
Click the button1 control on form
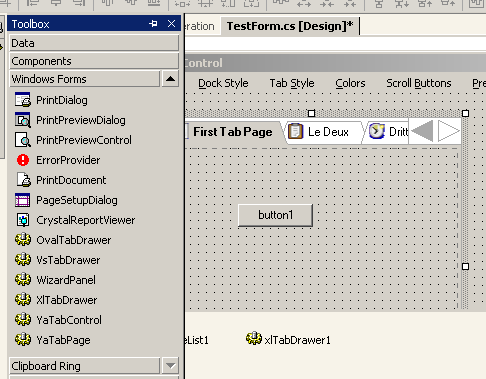[275, 215]
